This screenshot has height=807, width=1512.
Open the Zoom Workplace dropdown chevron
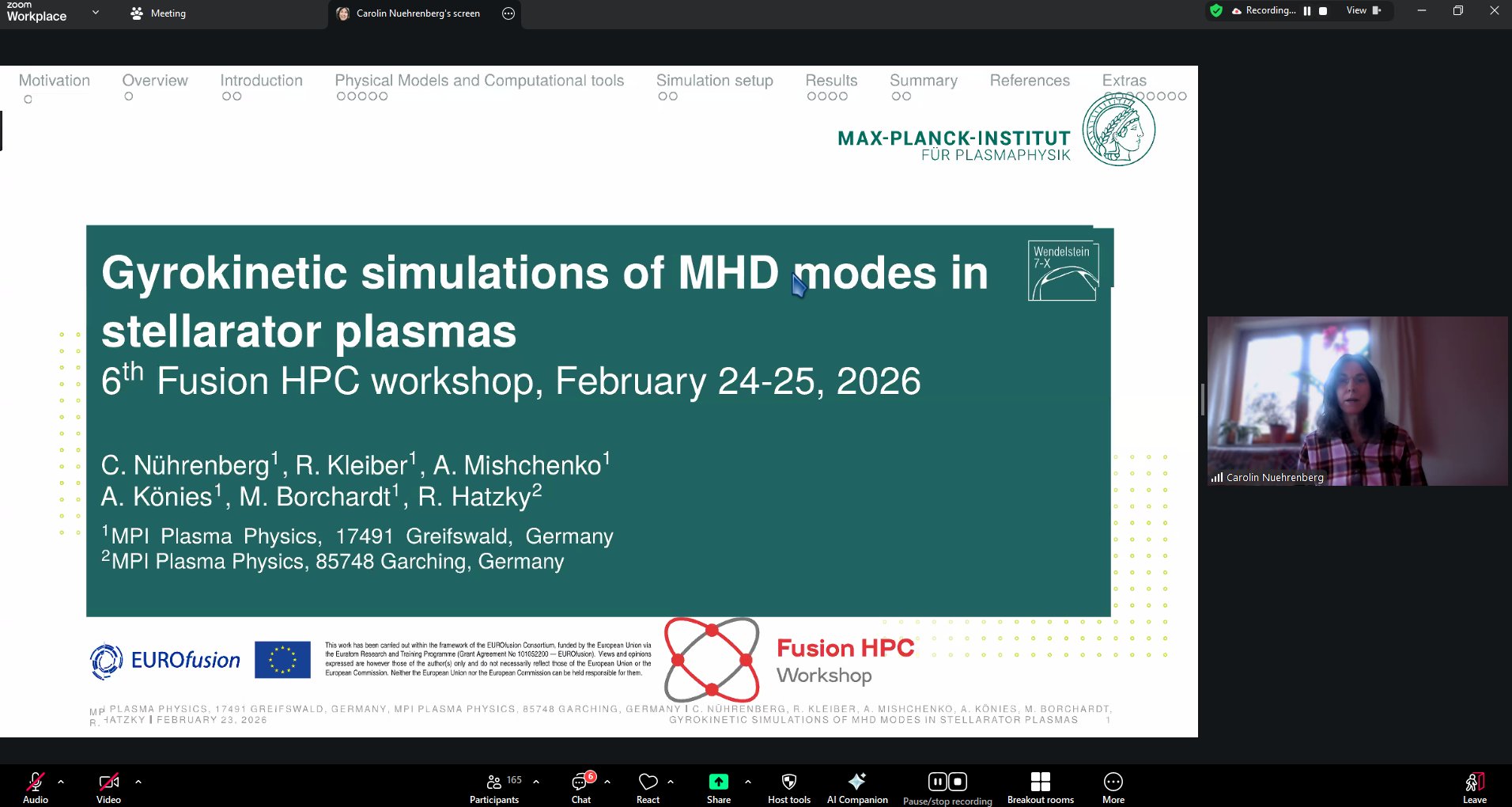coord(96,12)
